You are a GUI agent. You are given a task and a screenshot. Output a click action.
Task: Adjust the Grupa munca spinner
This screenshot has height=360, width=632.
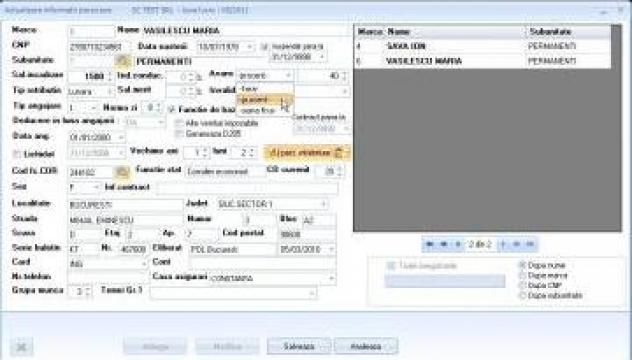point(88,291)
